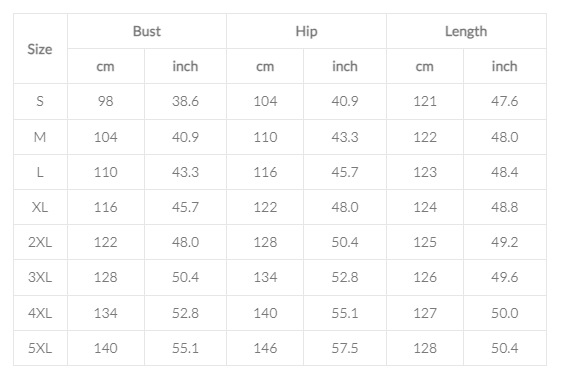The width and height of the screenshot is (567, 375).
Task: Click the 49.2 inch length cell
Action: 504,242
